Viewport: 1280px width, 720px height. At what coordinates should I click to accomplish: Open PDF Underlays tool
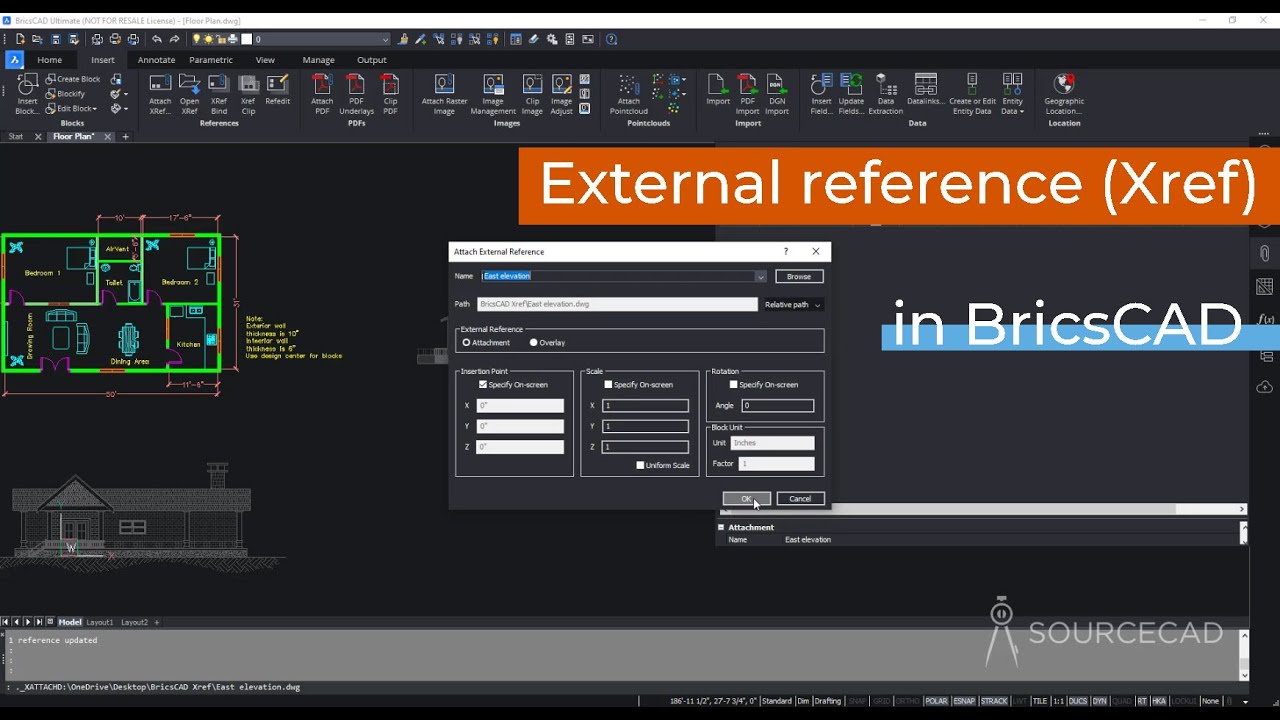tap(356, 93)
